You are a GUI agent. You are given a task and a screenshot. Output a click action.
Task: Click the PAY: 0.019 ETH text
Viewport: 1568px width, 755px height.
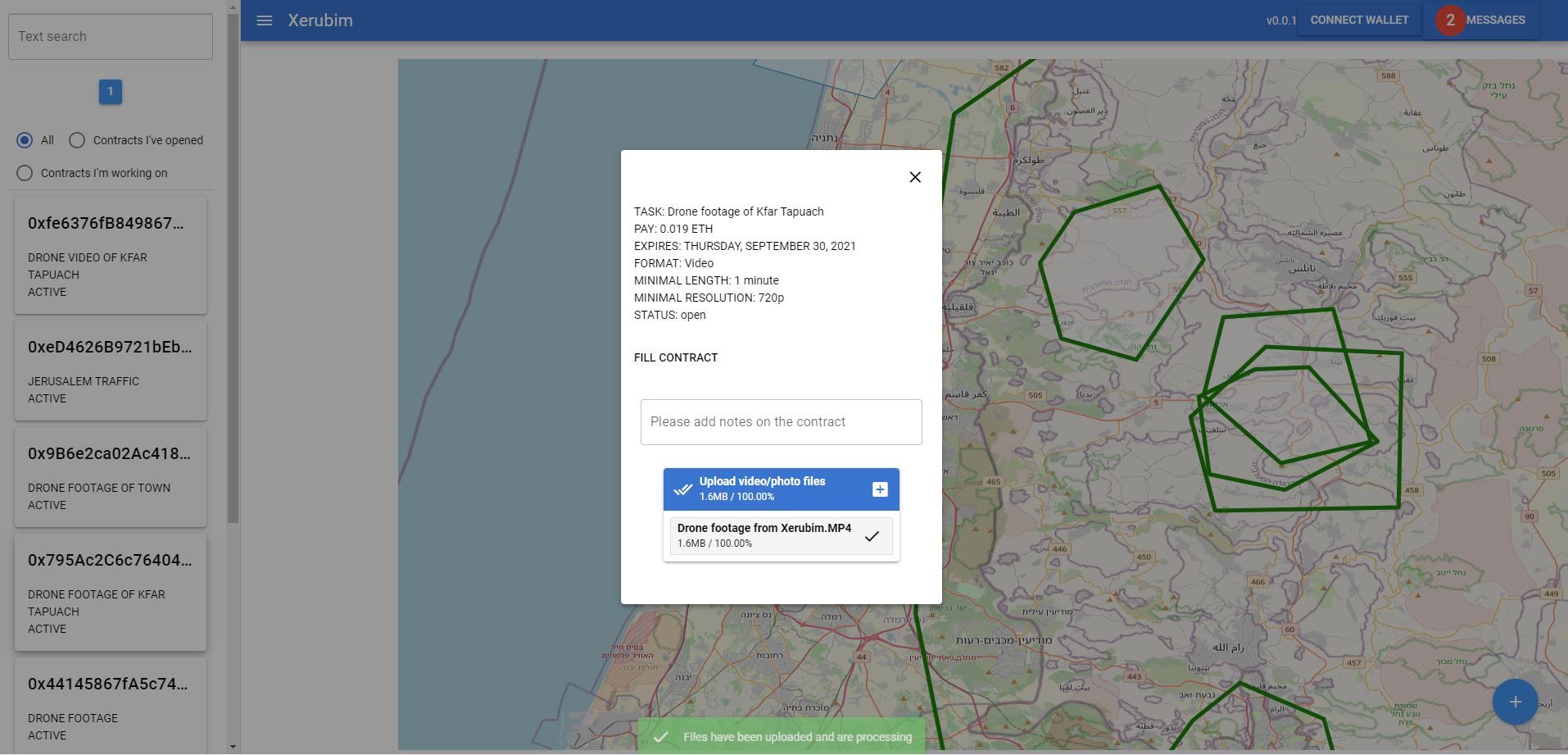coord(673,229)
